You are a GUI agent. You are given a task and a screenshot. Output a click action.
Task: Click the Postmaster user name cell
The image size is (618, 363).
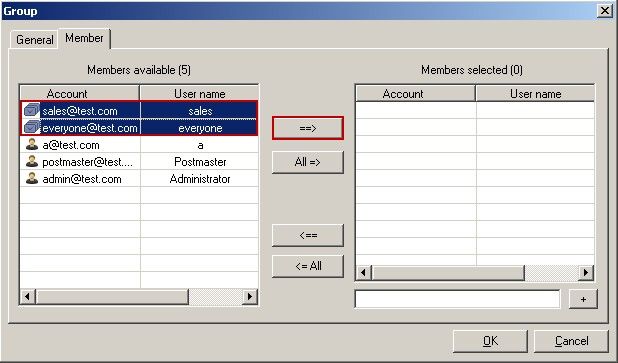point(200,162)
